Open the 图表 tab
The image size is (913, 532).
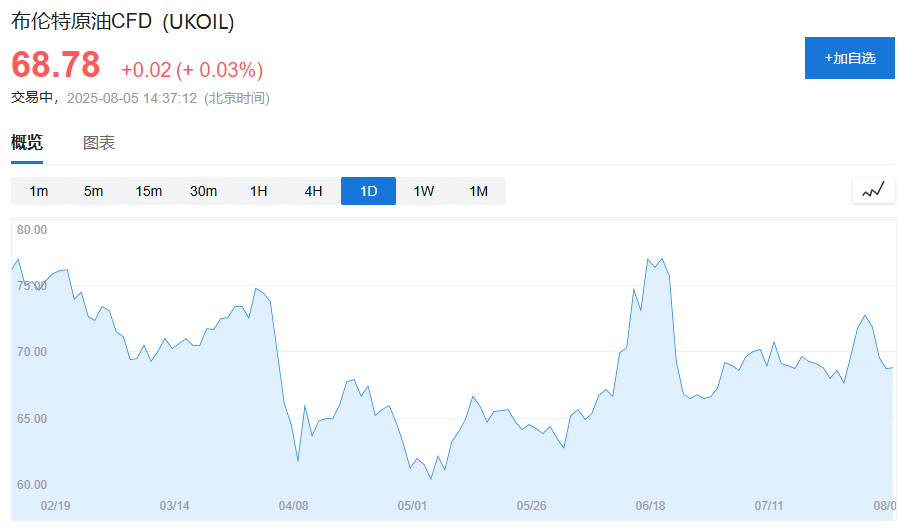click(99, 143)
